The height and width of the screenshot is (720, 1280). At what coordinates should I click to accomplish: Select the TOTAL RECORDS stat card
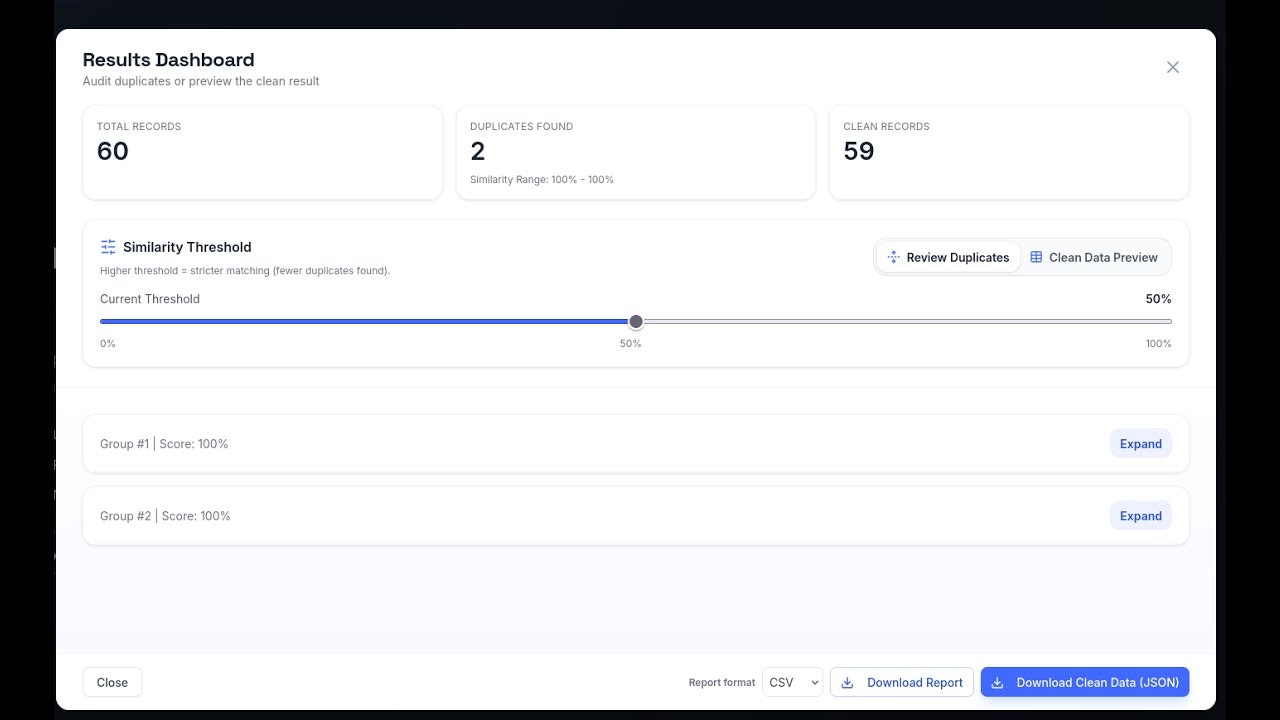pos(262,152)
